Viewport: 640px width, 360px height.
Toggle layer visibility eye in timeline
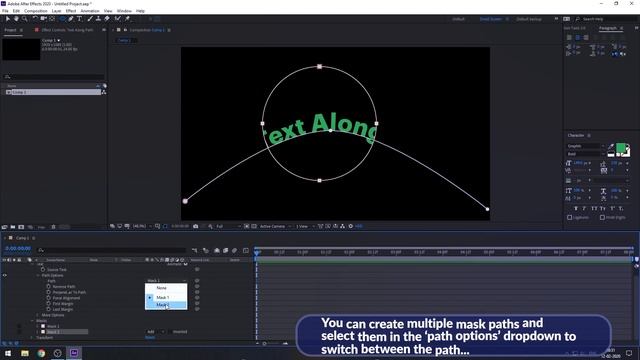[4, 275]
